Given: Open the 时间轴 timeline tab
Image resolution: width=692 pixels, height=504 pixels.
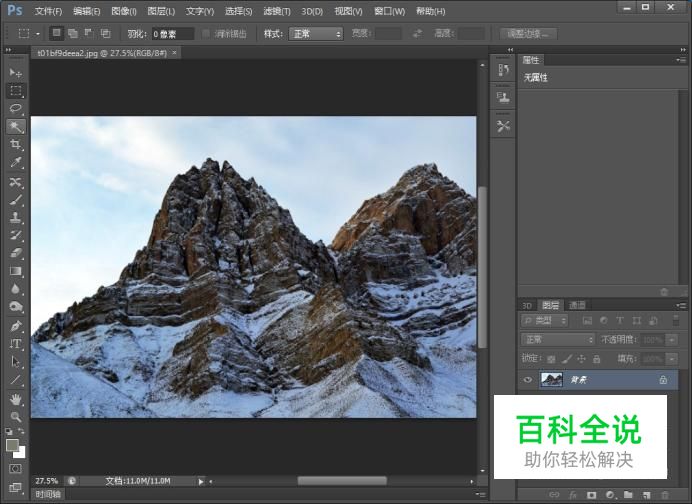Looking at the screenshot, I should coord(48,494).
